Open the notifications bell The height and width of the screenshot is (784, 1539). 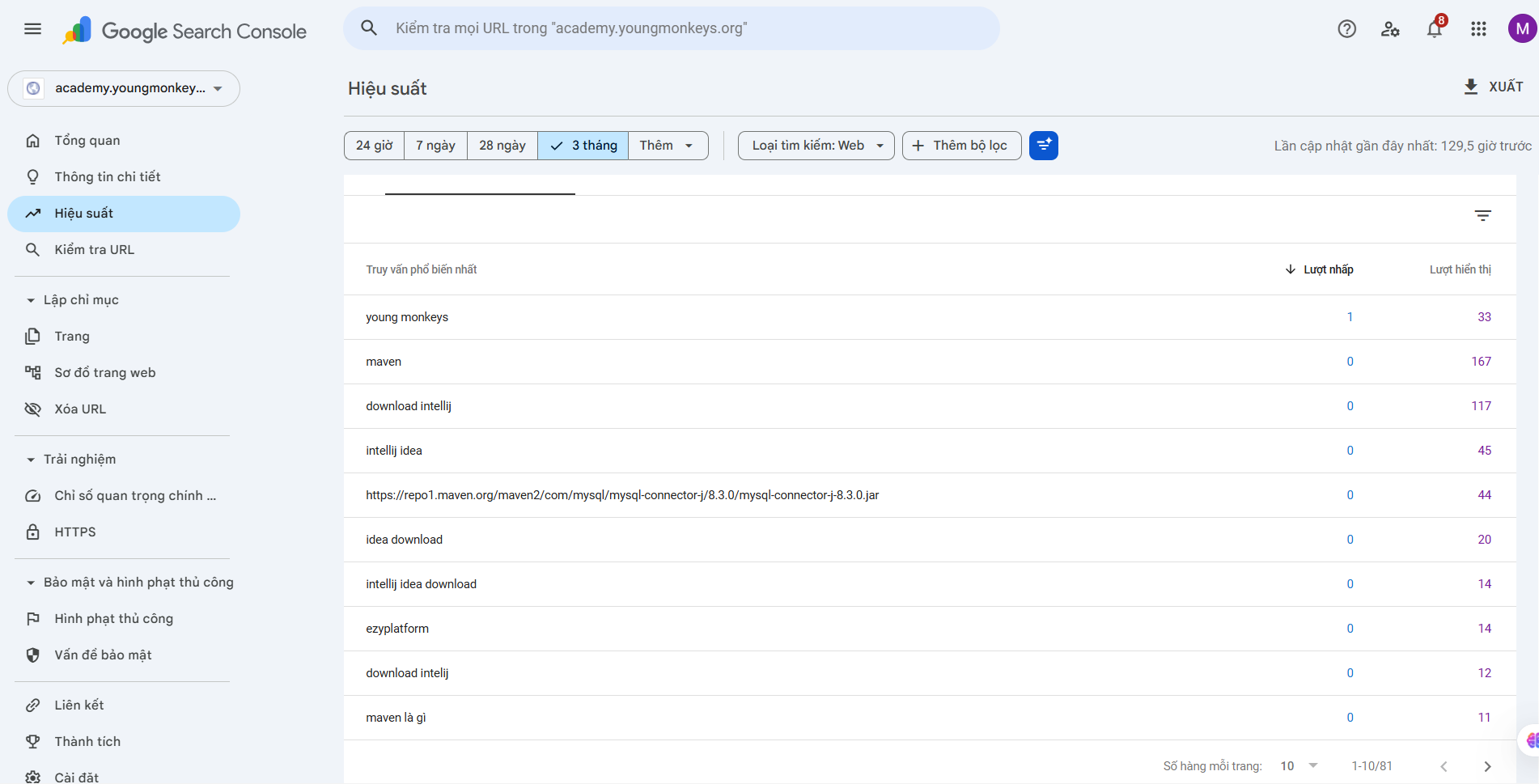(x=1434, y=29)
